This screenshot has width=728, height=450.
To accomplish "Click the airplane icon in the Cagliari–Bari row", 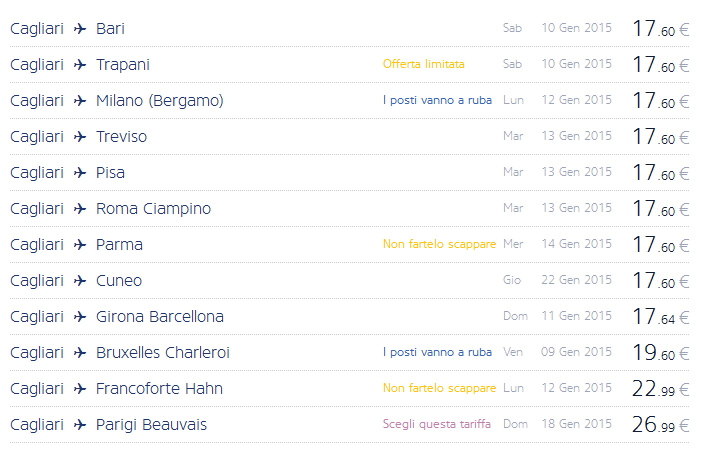I will pos(80,29).
